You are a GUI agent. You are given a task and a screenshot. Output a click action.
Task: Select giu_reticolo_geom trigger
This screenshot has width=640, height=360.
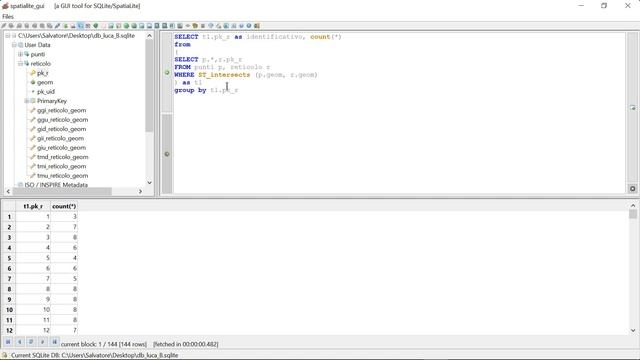pos(62,148)
